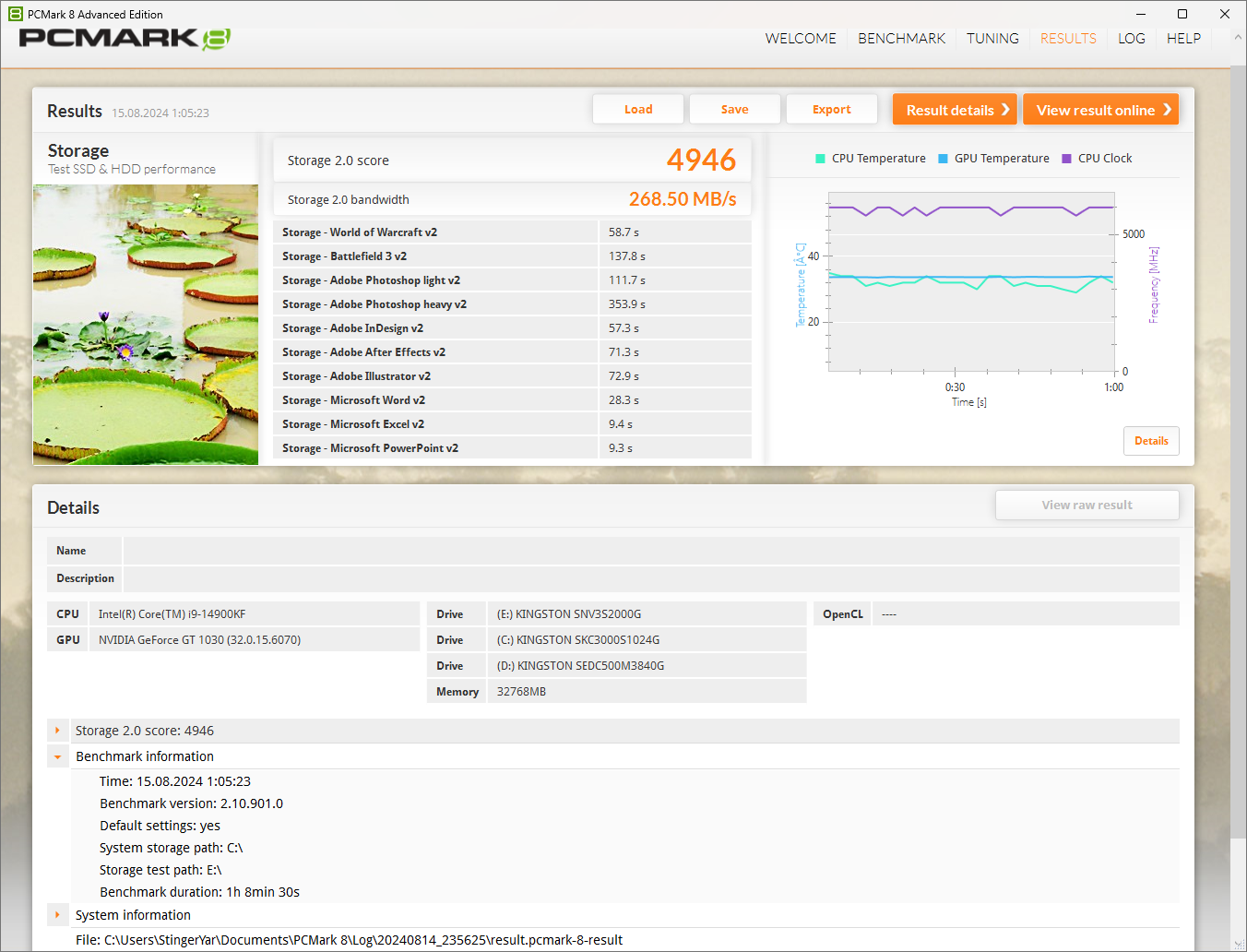Screen dimensions: 1247x952
Task: Click the Battlefield 3 time 137.8 s
Action: (627, 256)
